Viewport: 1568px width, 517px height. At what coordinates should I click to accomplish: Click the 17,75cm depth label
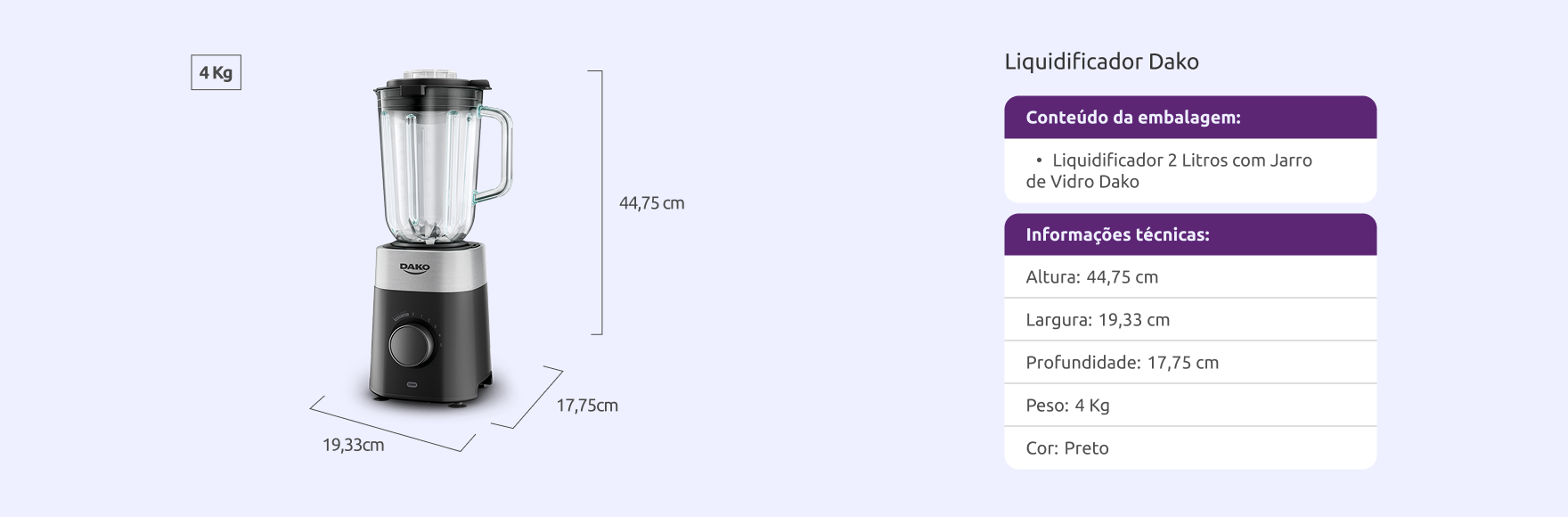(x=587, y=406)
